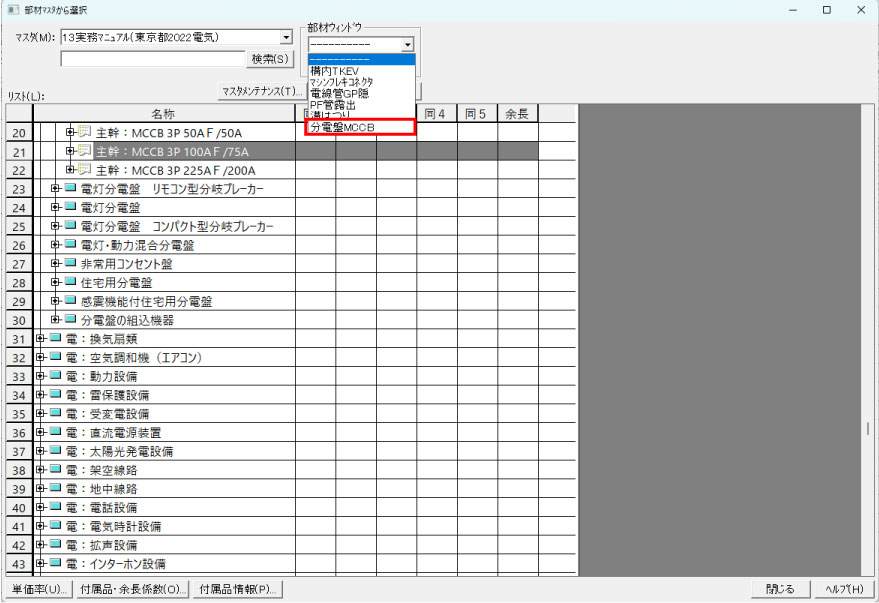Image resolution: width=879 pixels, height=603 pixels.
Task: Click the ヘルプ(H) button
Action: coord(844,589)
